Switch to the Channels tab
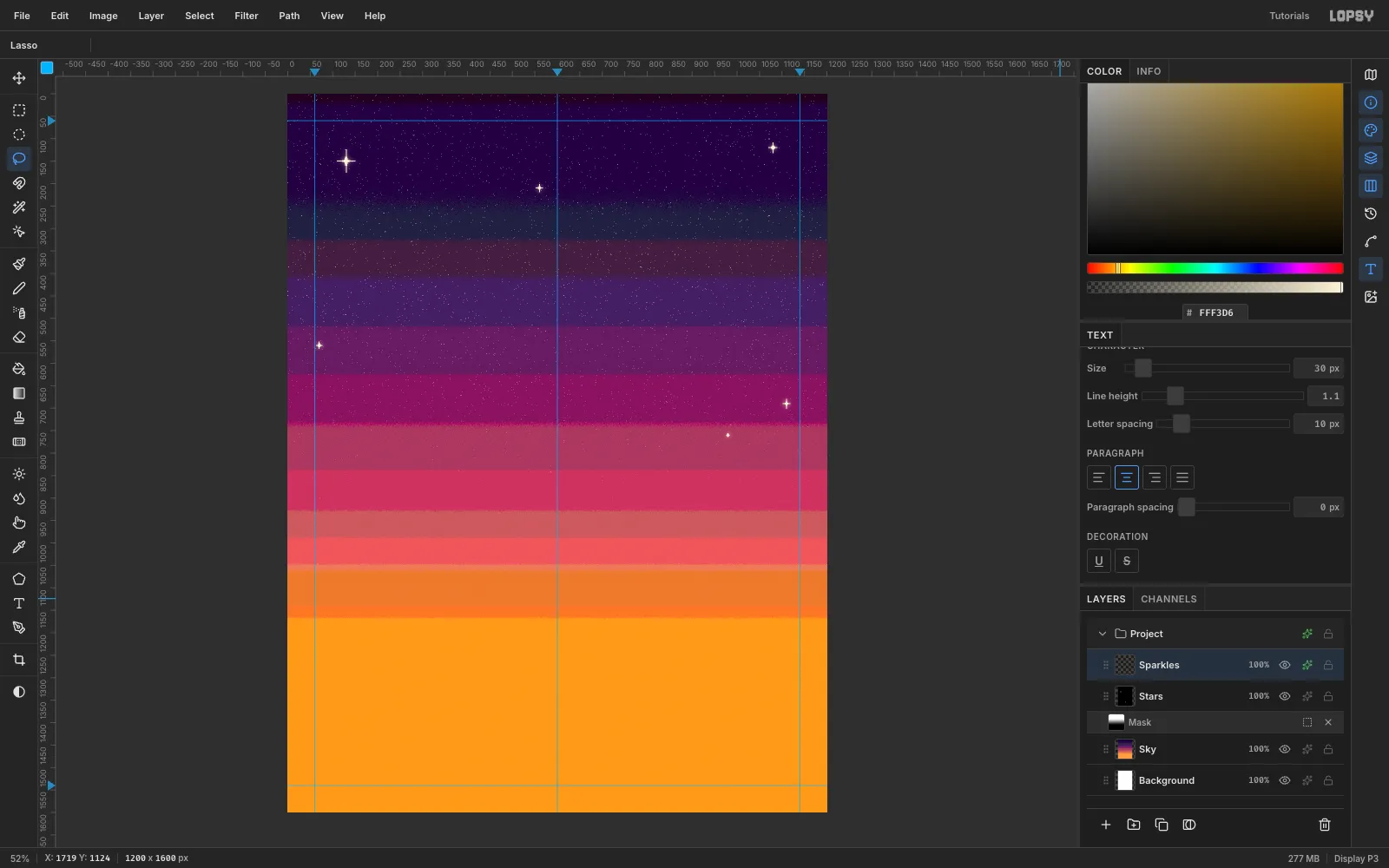This screenshot has height=868, width=1389. (x=1168, y=599)
